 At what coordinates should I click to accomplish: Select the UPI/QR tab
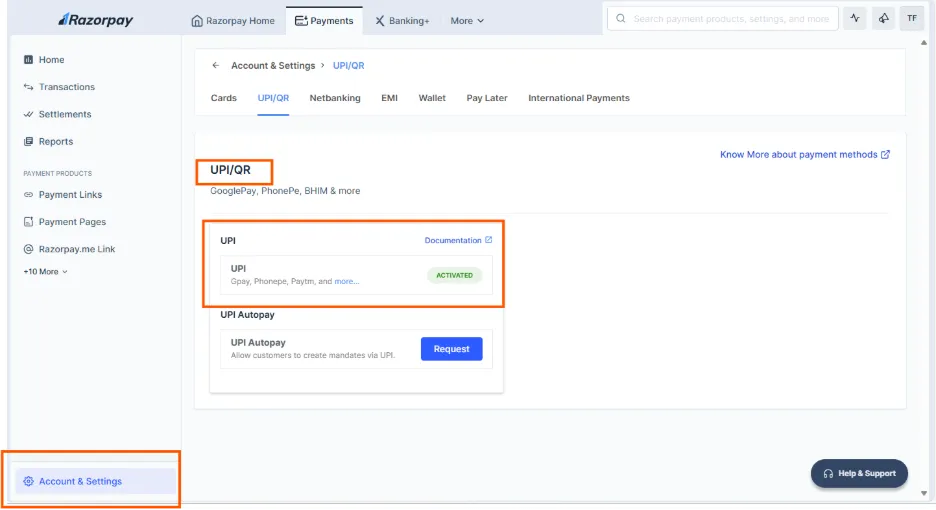click(273, 98)
